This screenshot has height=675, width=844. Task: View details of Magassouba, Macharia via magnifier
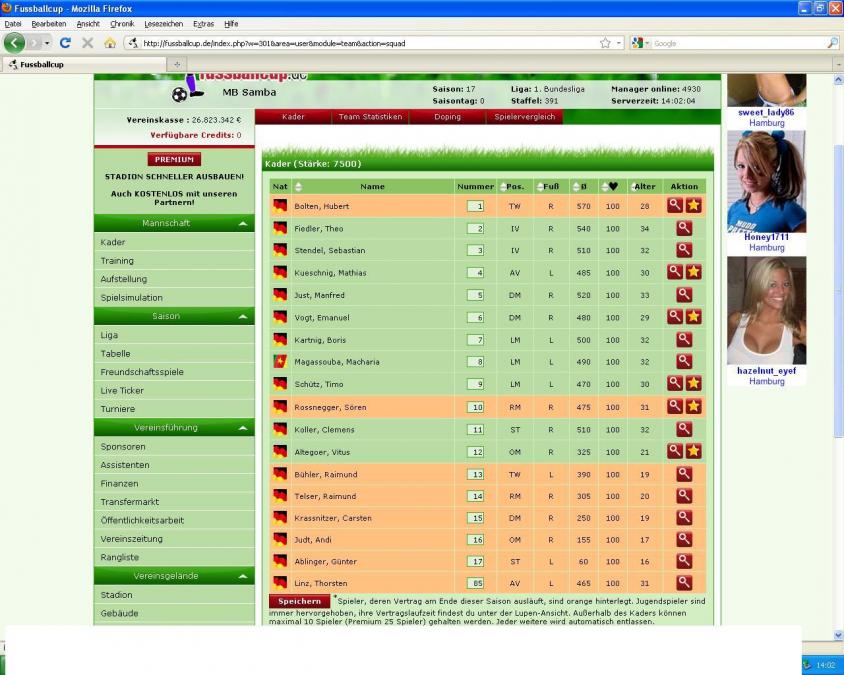pyautogui.click(x=684, y=361)
